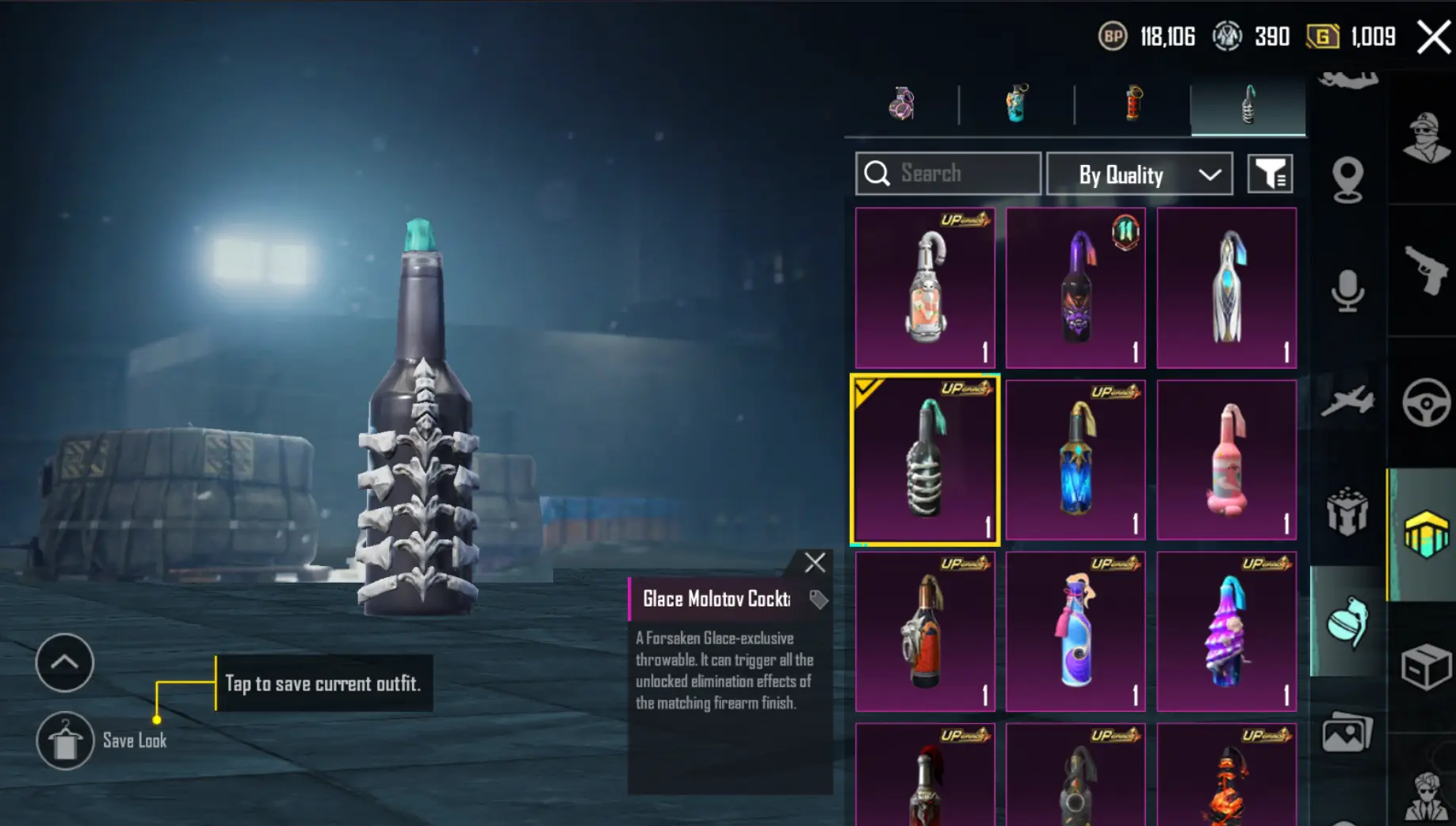Open the map marker sidebar icon
Image resolution: width=1456 pixels, height=826 pixels.
(x=1347, y=179)
